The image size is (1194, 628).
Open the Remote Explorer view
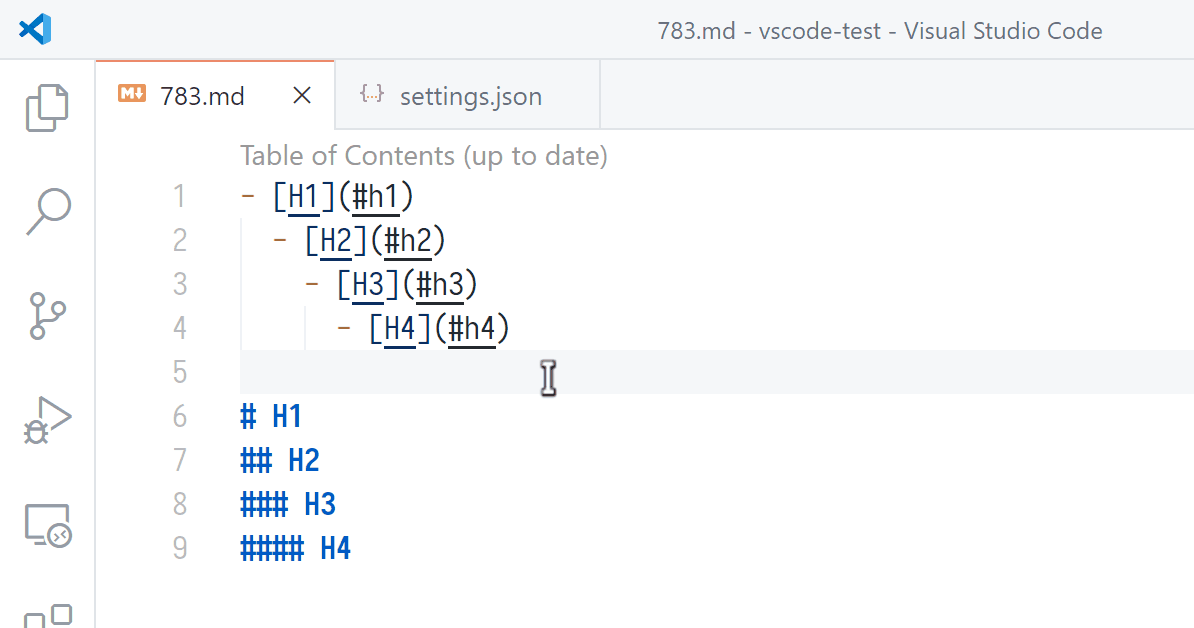pyautogui.click(x=47, y=527)
